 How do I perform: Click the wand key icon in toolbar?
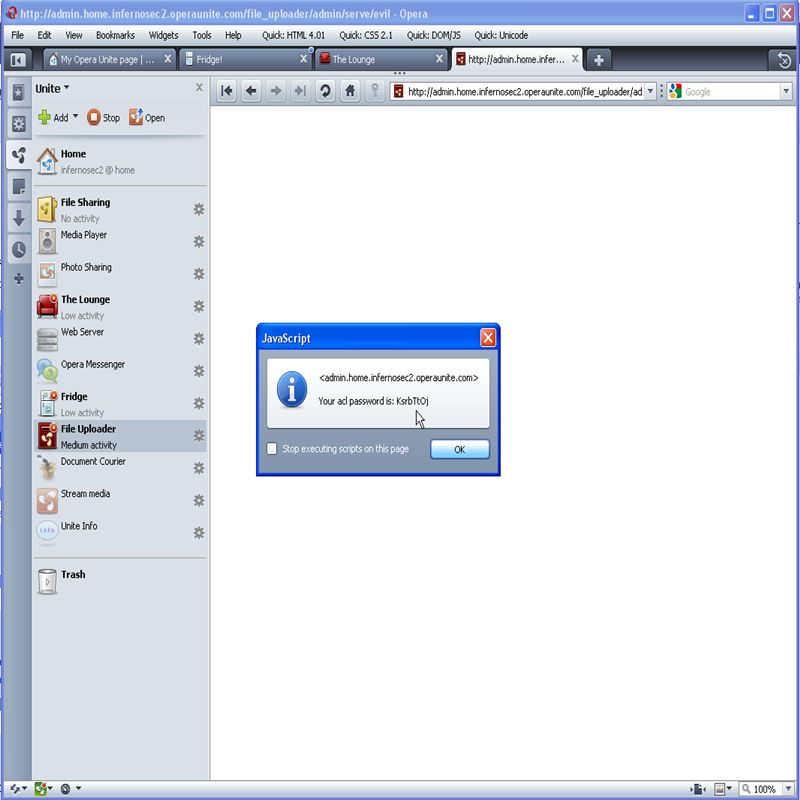(375, 91)
